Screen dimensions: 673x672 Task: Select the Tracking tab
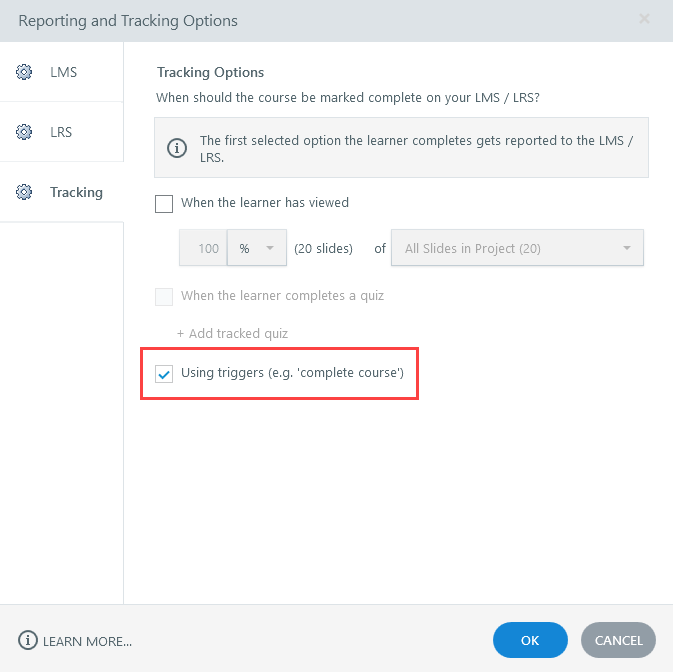coord(76,192)
